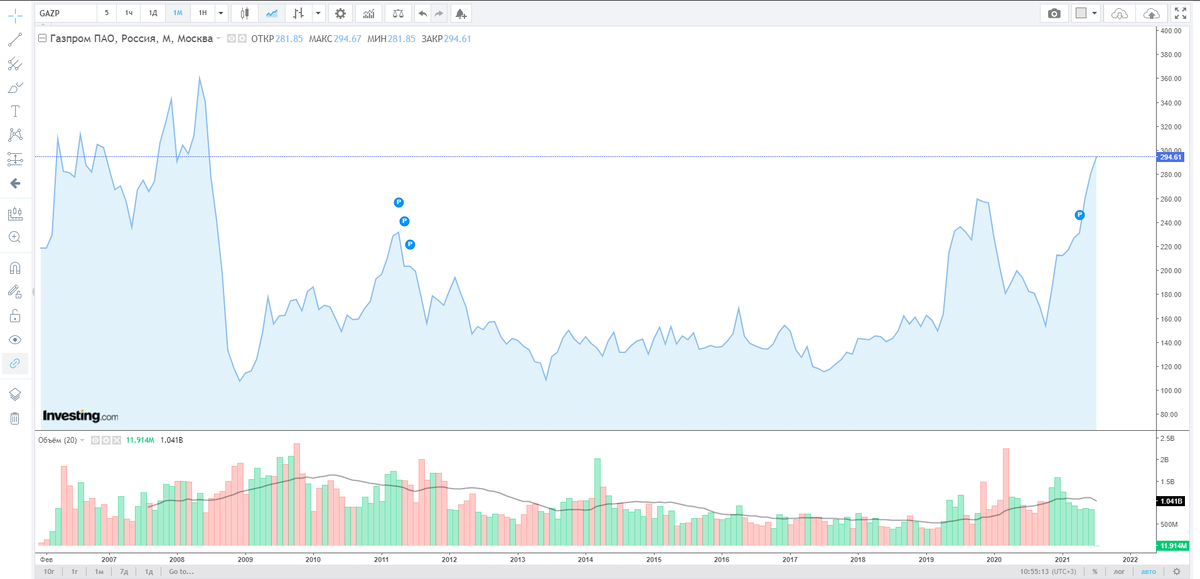
Task: Activate the zoom-in magnifier tool
Action: [x=15, y=237]
